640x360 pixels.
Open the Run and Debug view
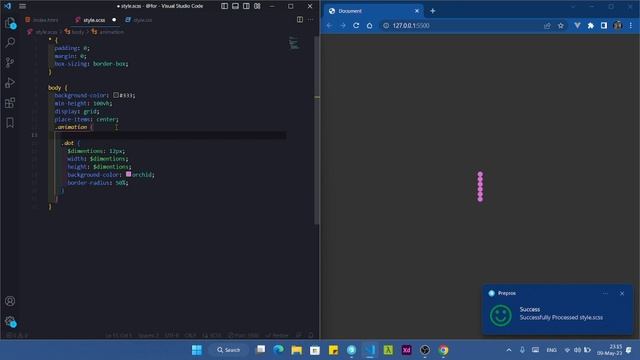[x=10, y=82]
